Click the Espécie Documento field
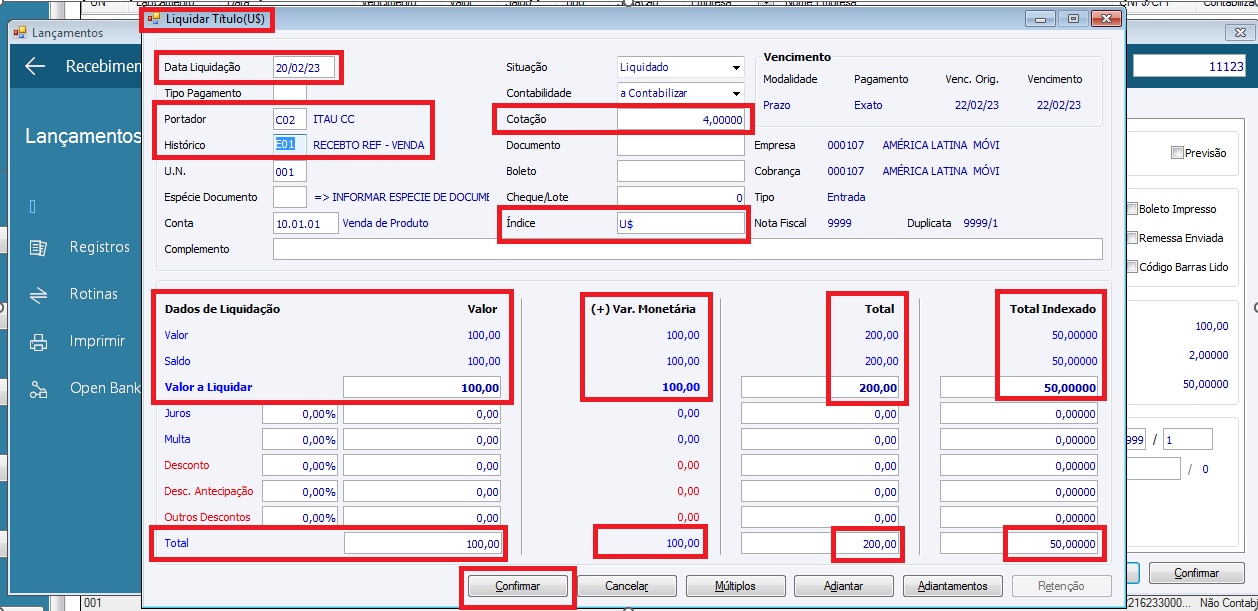Viewport: 1258px width, 611px height. (x=290, y=197)
